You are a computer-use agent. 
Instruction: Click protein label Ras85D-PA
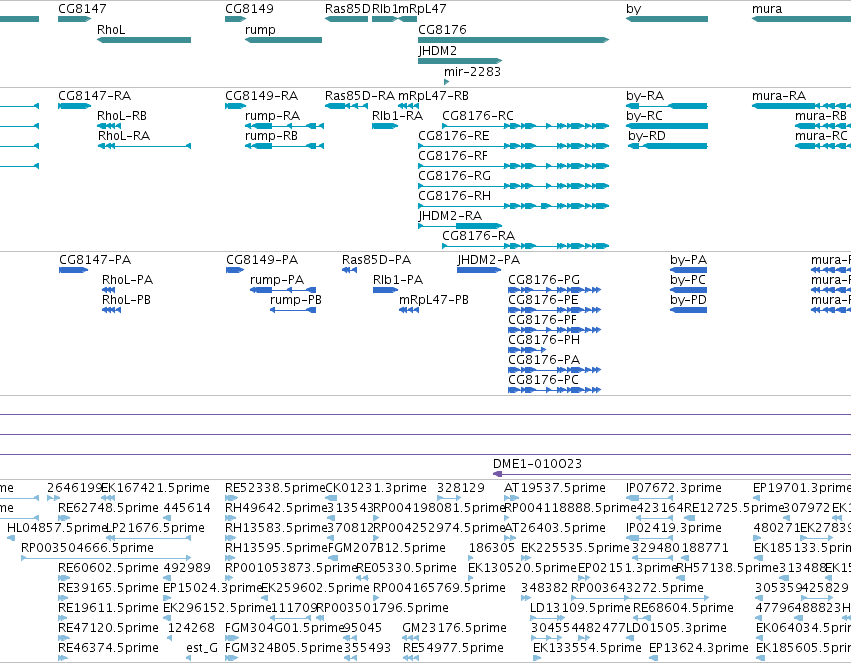(x=376, y=260)
